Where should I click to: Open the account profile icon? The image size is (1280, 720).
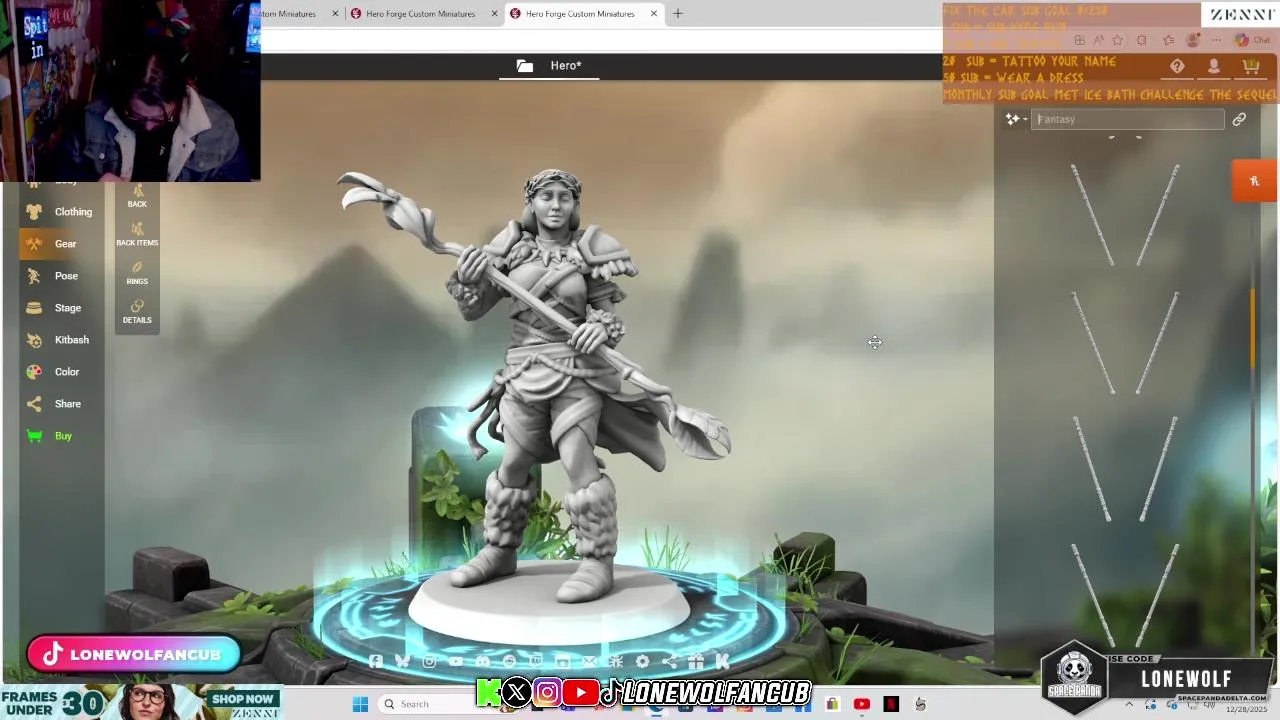(x=1214, y=66)
